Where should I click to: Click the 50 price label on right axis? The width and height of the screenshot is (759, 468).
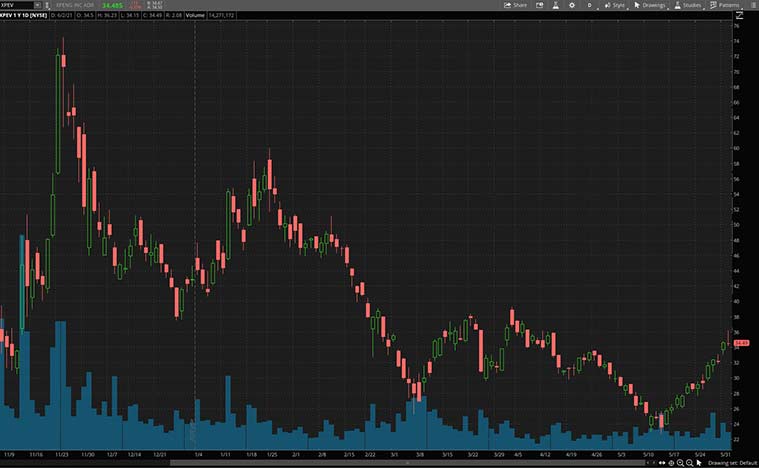click(x=736, y=225)
